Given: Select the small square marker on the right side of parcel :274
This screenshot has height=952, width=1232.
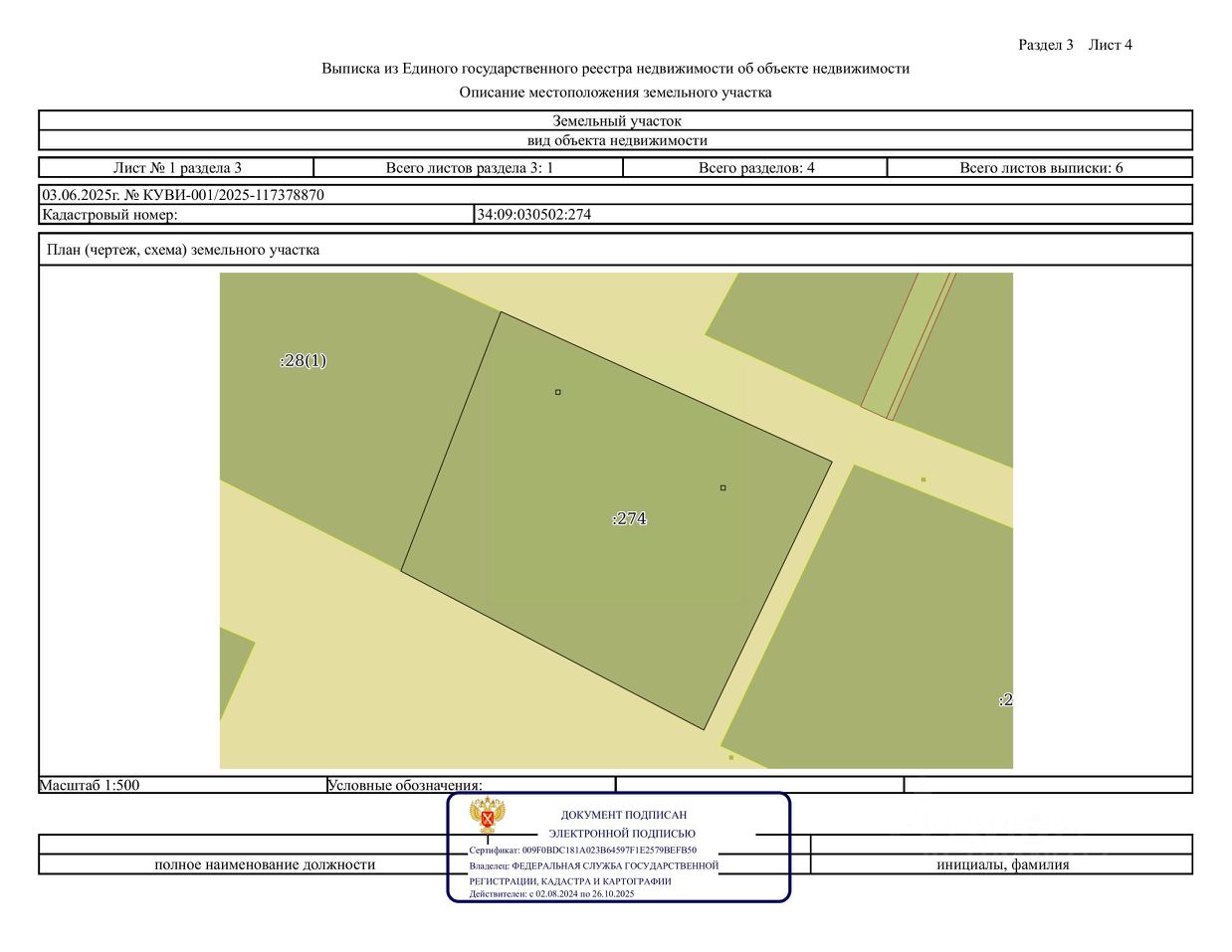Looking at the screenshot, I should point(723,487).
